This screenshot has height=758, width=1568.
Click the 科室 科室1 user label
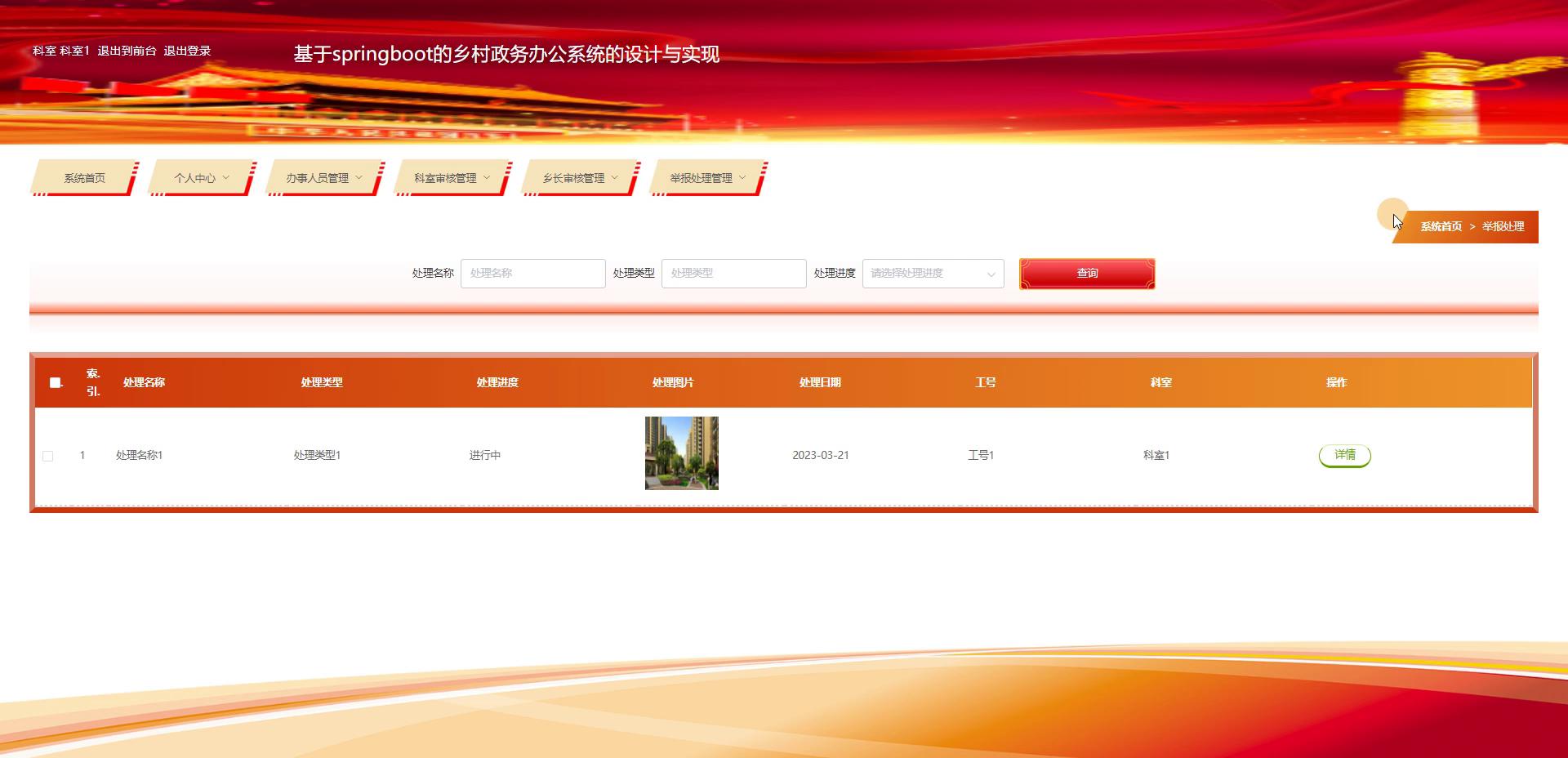pyautogui.click(x=61, y=51)
